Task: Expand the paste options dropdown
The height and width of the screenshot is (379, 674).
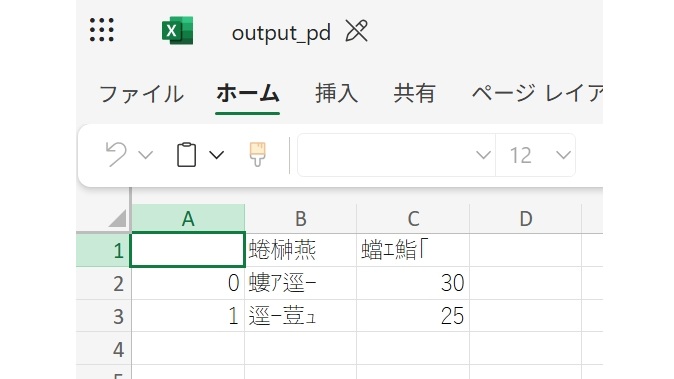Action: pyautogui.click(x=217, y=155)
